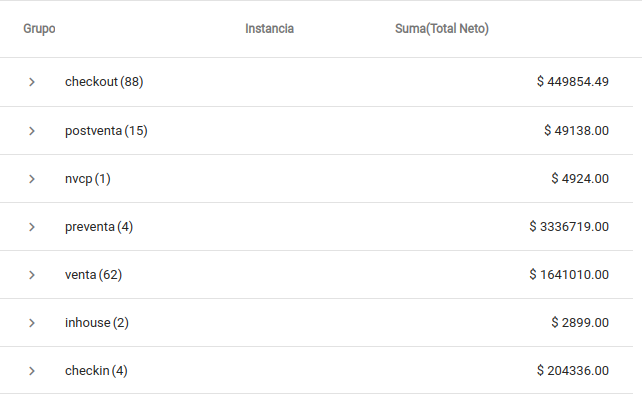Expand the preventa group chevron
The height and width of the screenshot is (412, 642).
32,227
